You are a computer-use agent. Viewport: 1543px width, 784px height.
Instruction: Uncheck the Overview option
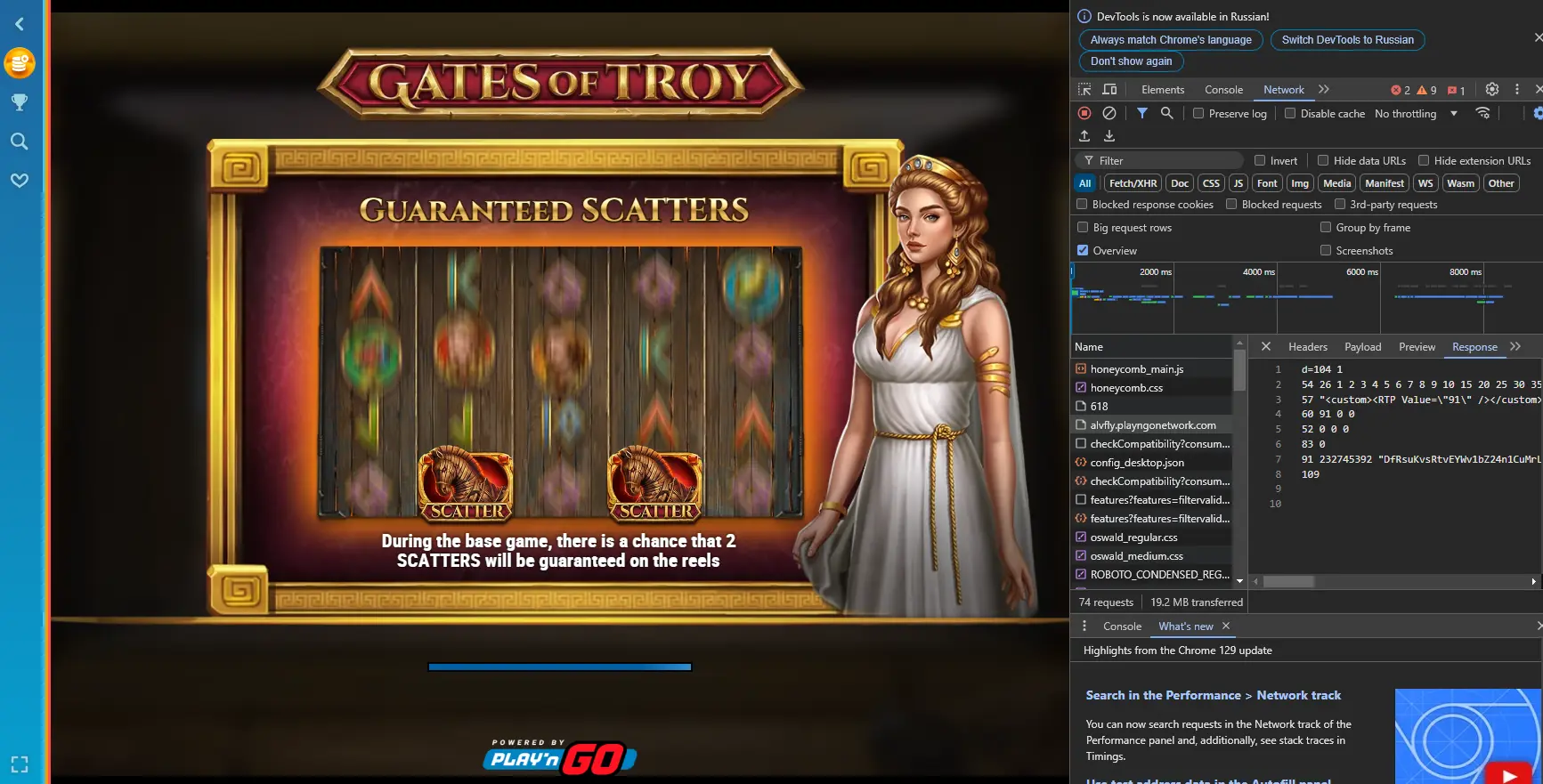1083,251
